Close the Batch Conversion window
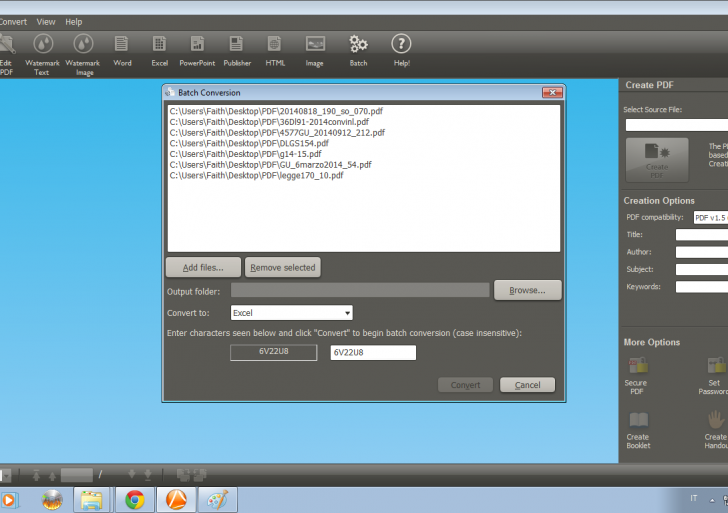 (552, 92)
